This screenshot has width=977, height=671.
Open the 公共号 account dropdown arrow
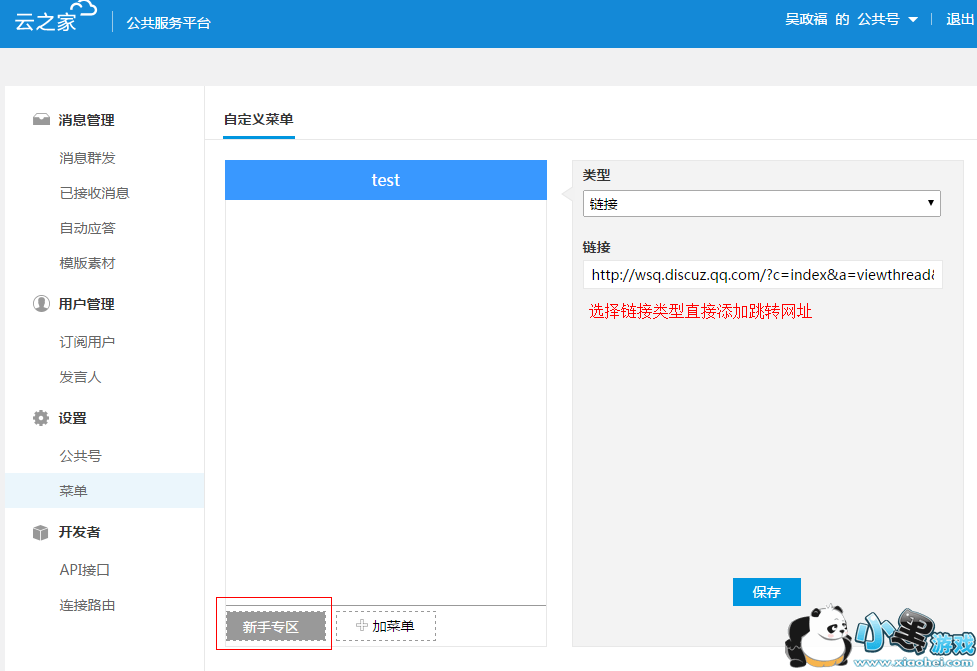pos(912,20)
